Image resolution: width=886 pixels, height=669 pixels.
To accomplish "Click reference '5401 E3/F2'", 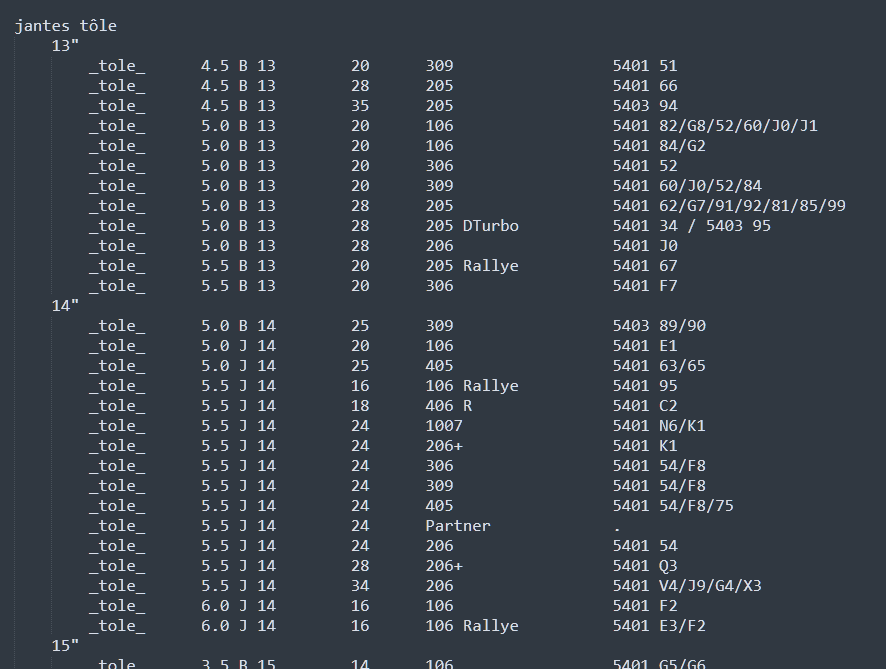I will coord(659,626).
